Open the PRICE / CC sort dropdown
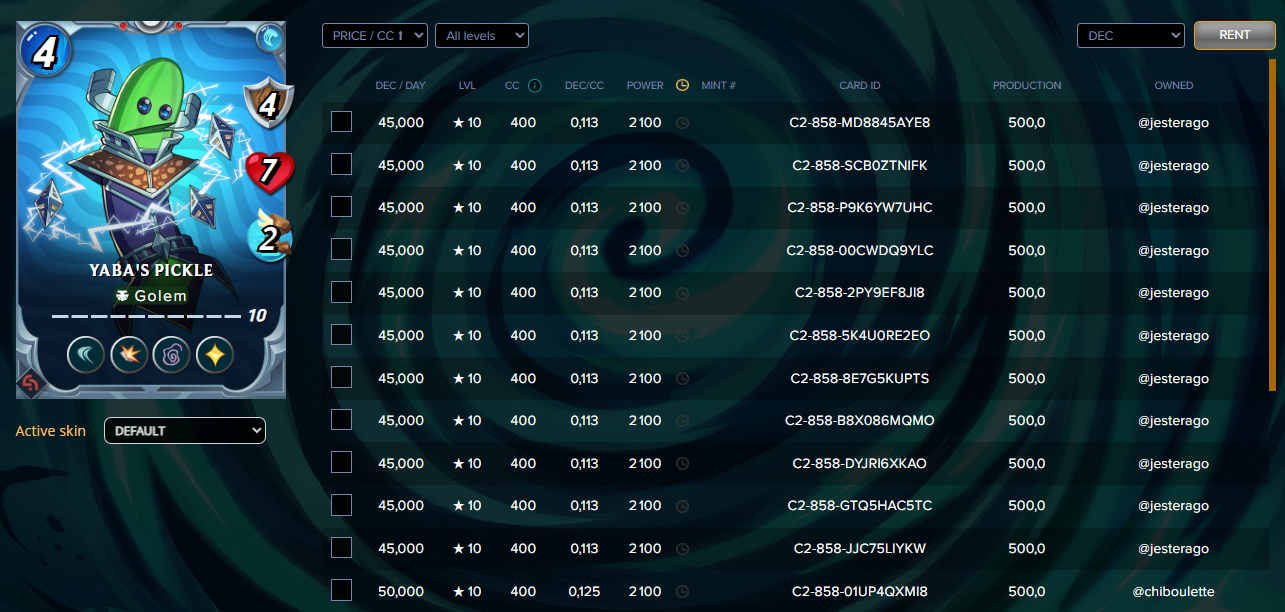The height and width of the screenshot is (612, 1285). point(375,36)
